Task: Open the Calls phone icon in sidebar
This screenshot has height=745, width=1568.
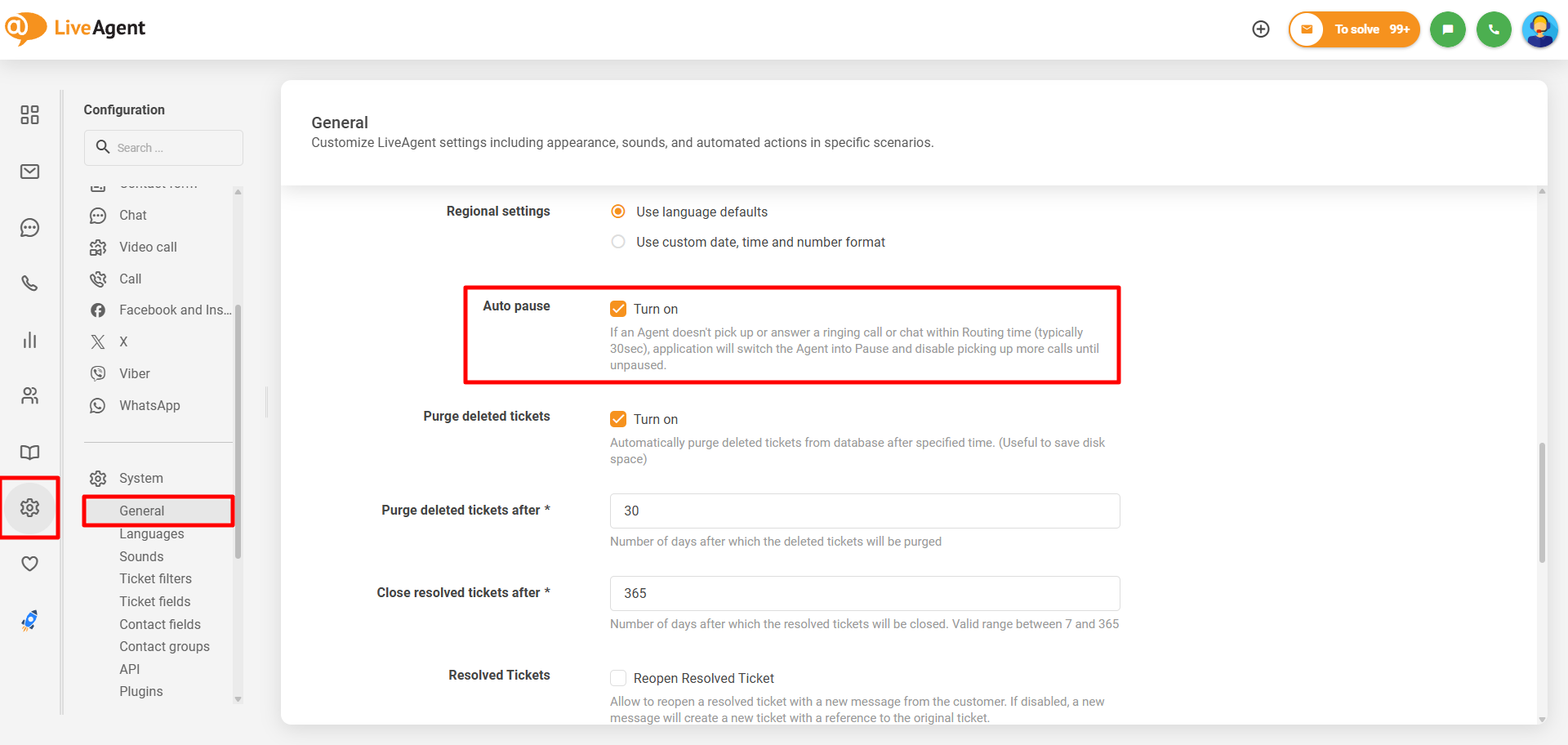Action: [x=29, y=283]
